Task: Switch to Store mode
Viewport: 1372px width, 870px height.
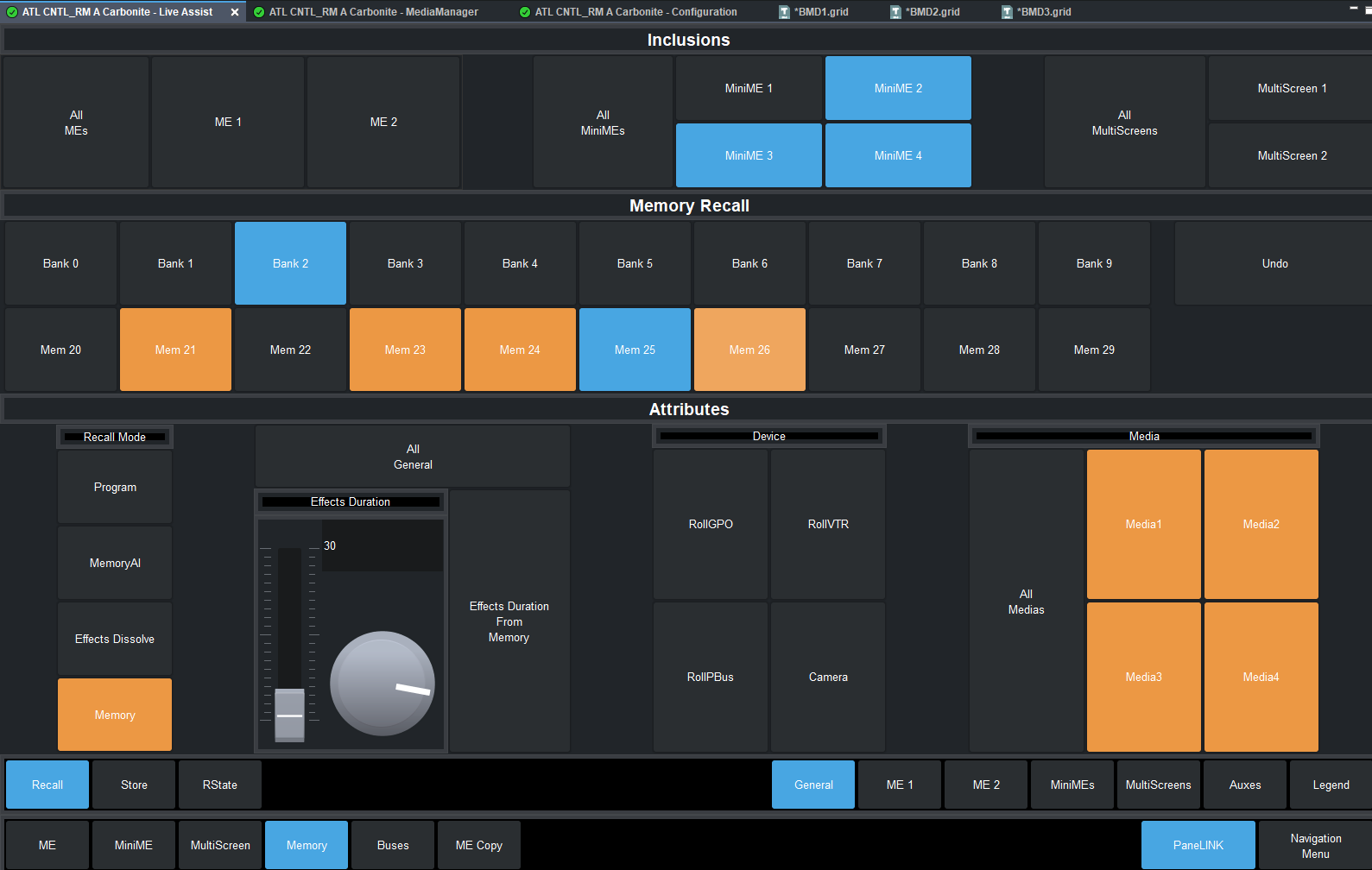Action: (134, 785)
